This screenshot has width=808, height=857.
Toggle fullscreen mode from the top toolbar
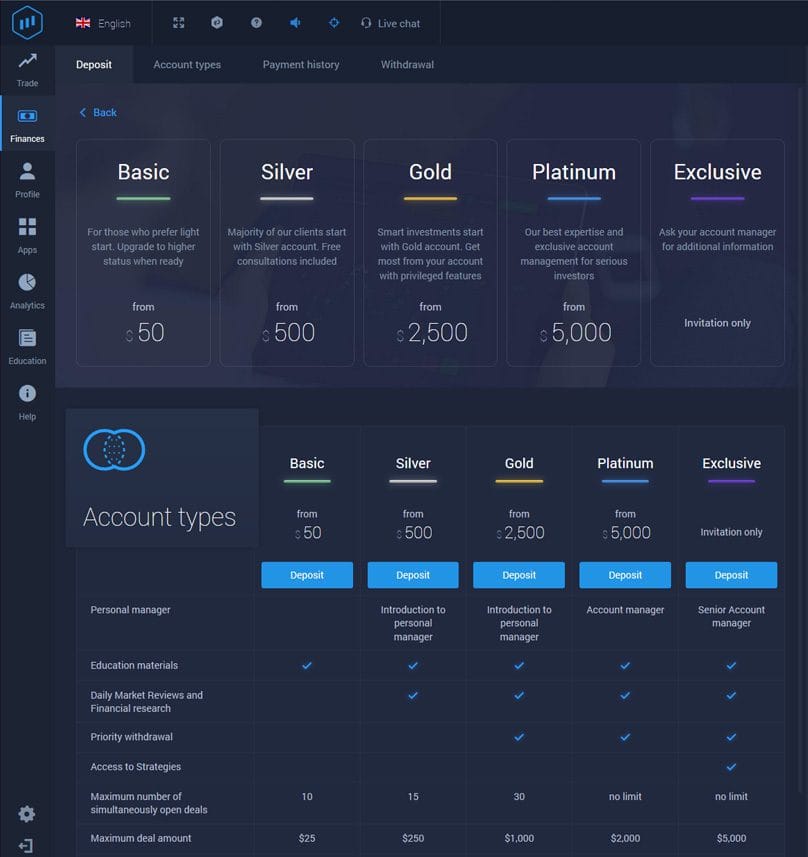click(180, 22)
